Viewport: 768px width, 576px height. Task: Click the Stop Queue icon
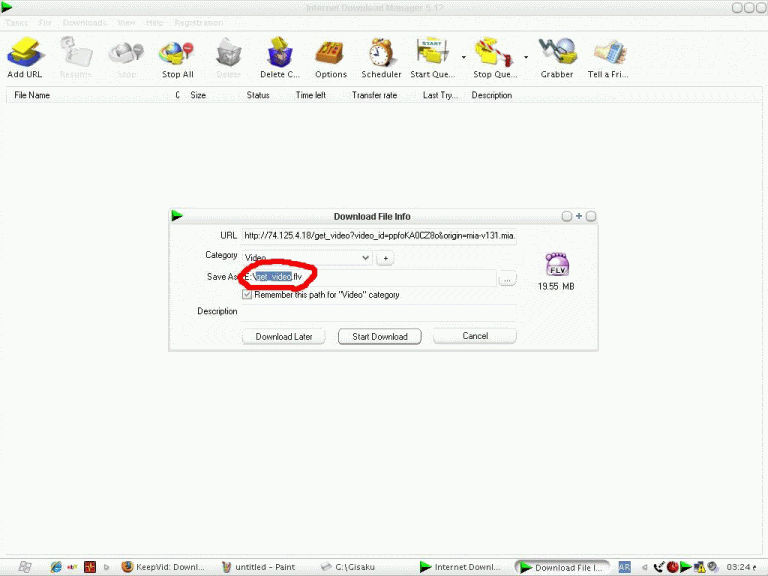pos(494,52)
